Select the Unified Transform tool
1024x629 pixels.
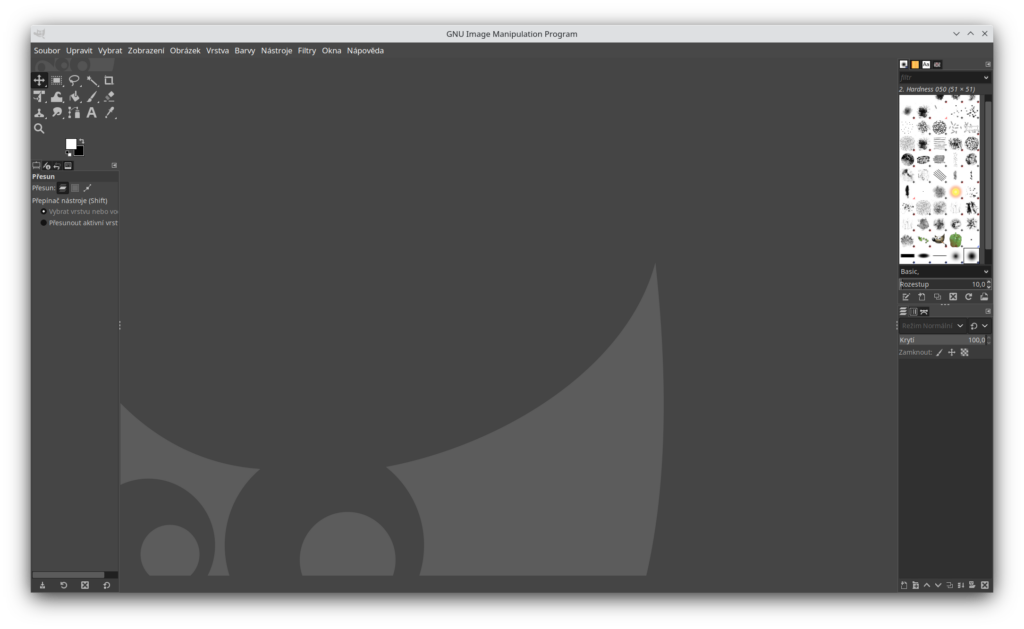coord(39,97)
